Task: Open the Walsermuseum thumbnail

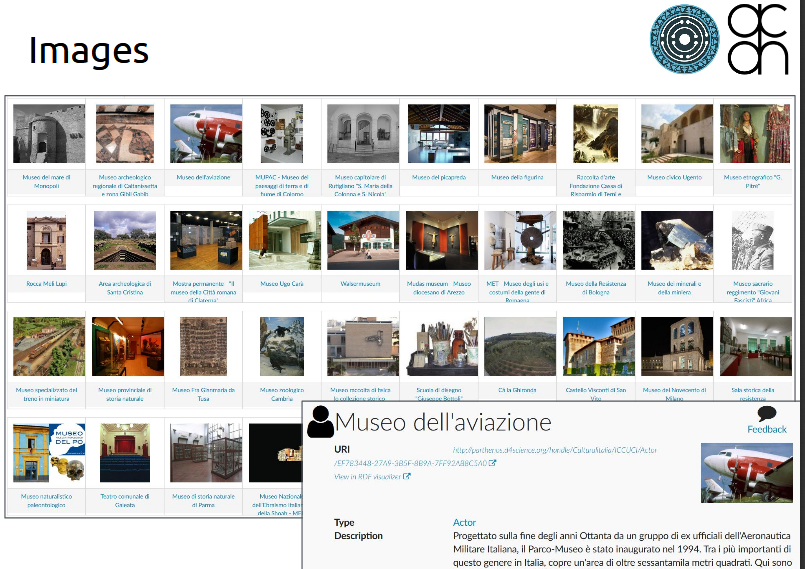Action: [363, 240]
